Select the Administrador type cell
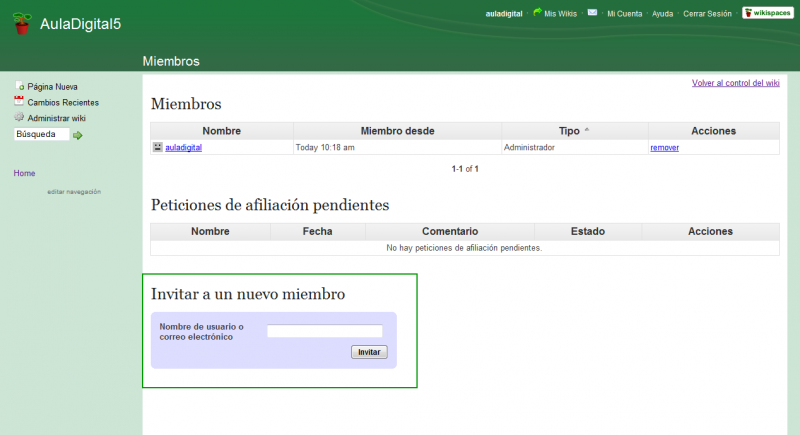Screen dimensions: 800x435 574,147
